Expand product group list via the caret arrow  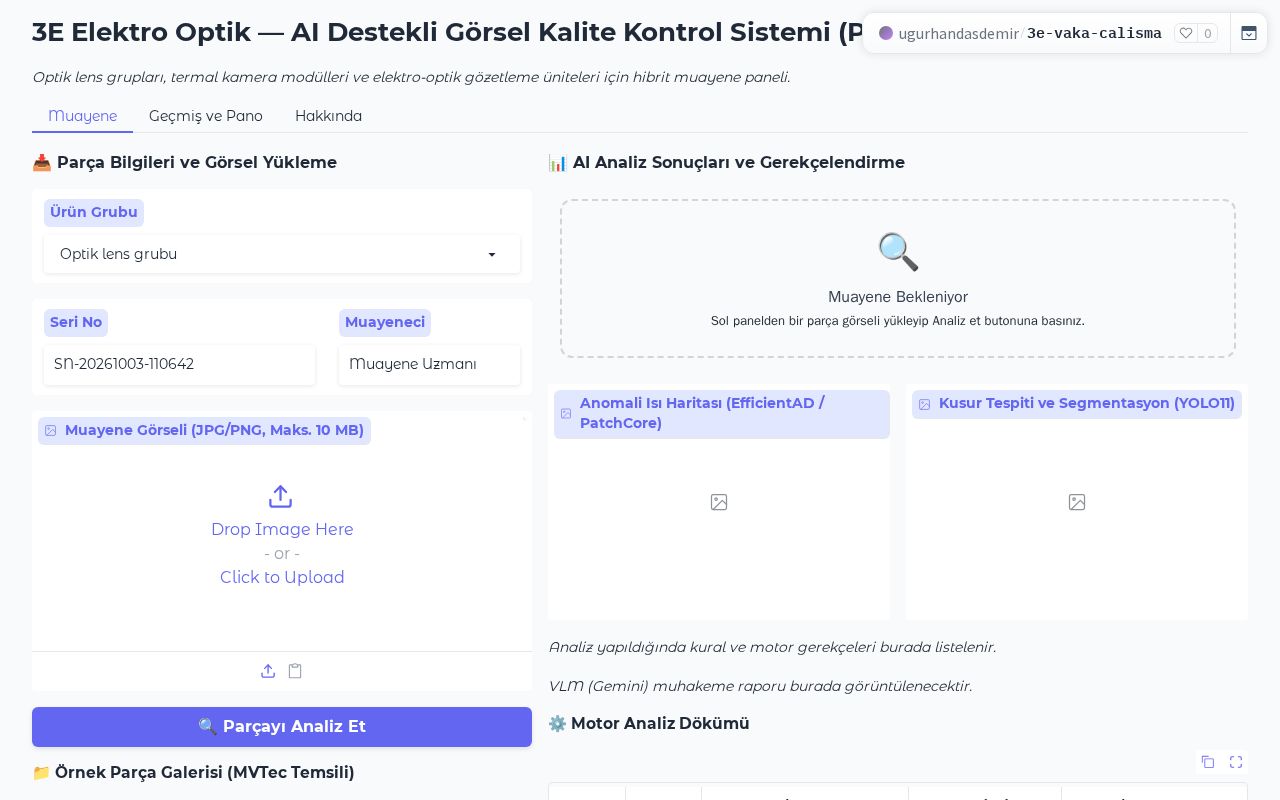(492, 255)
